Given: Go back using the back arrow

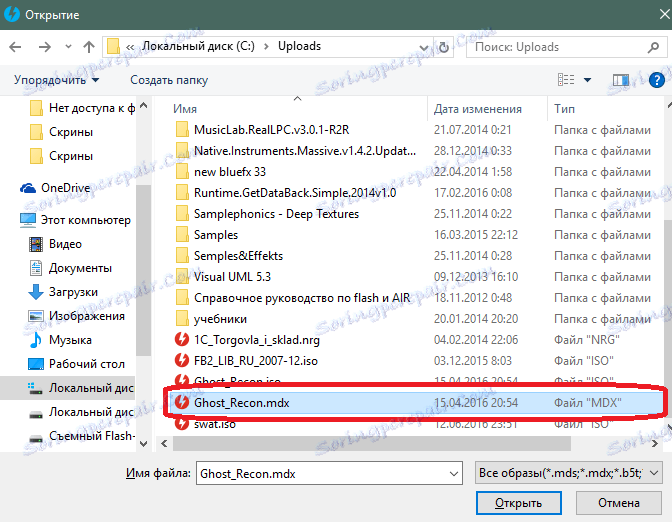Looking at the screenshot, I should 15,47.
